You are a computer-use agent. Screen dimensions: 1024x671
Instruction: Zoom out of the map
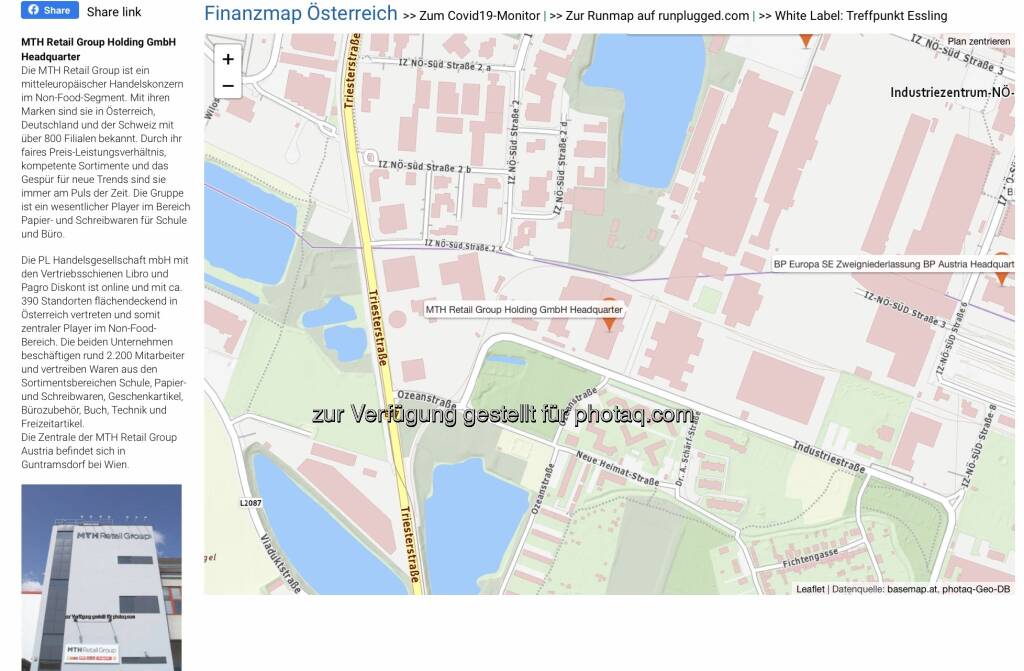(x=228, y=86)
